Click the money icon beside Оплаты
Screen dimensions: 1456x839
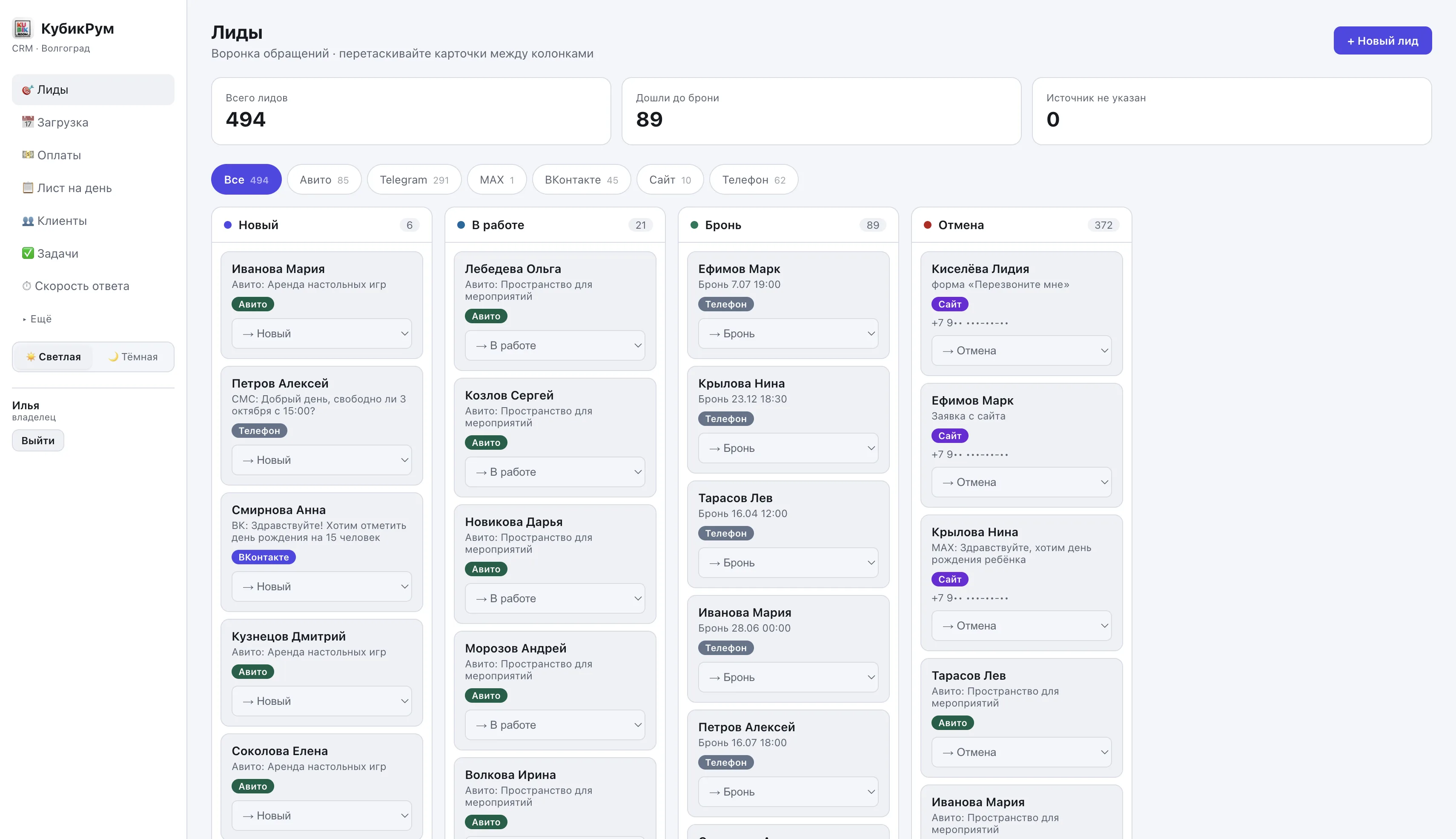tap(28, 155)
